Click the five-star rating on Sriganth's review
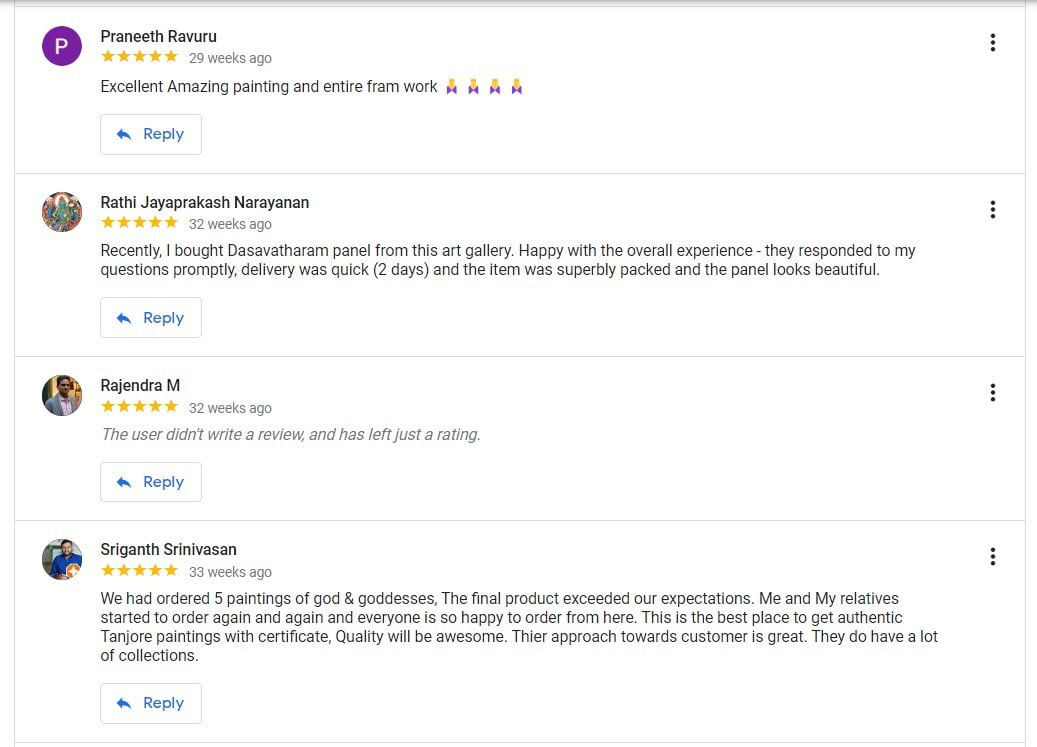1037x747 pixels. 139,571
